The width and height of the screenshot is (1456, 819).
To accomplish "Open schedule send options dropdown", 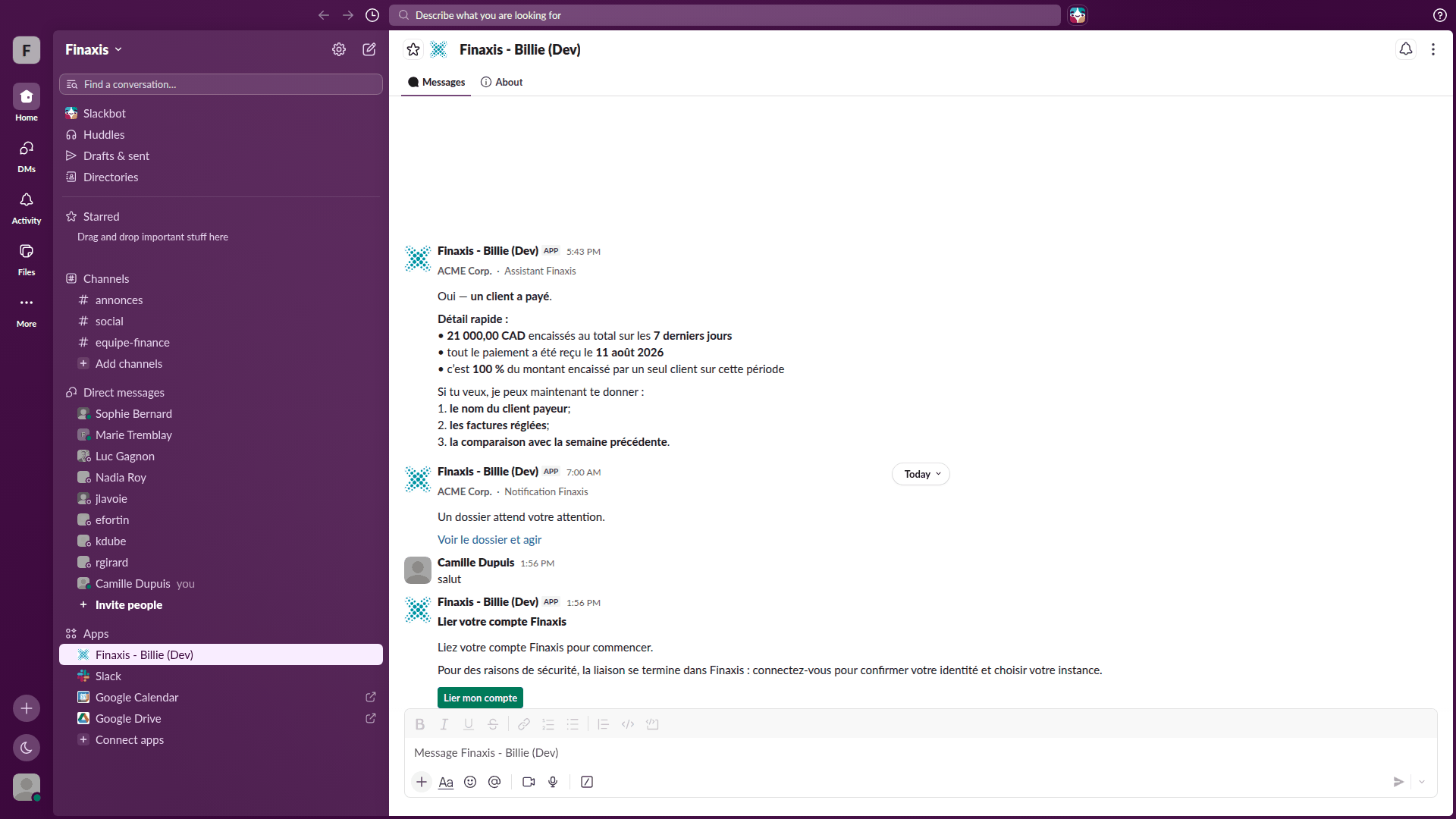I will point(1422,782).
